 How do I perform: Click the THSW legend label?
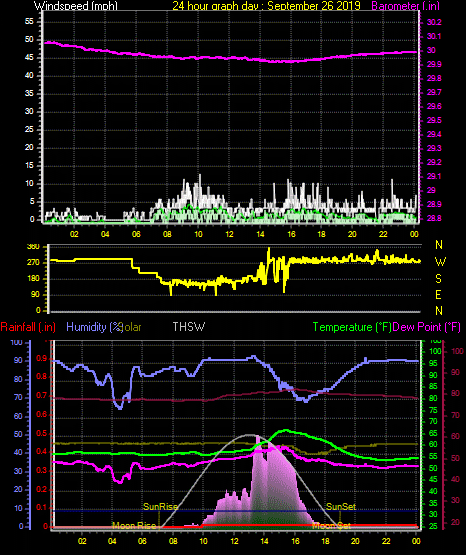pyautogui.click(x=189, y=327)
